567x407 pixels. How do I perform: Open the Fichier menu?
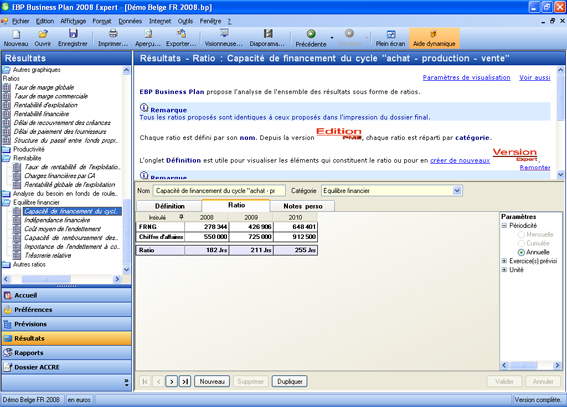pos(20,21)
